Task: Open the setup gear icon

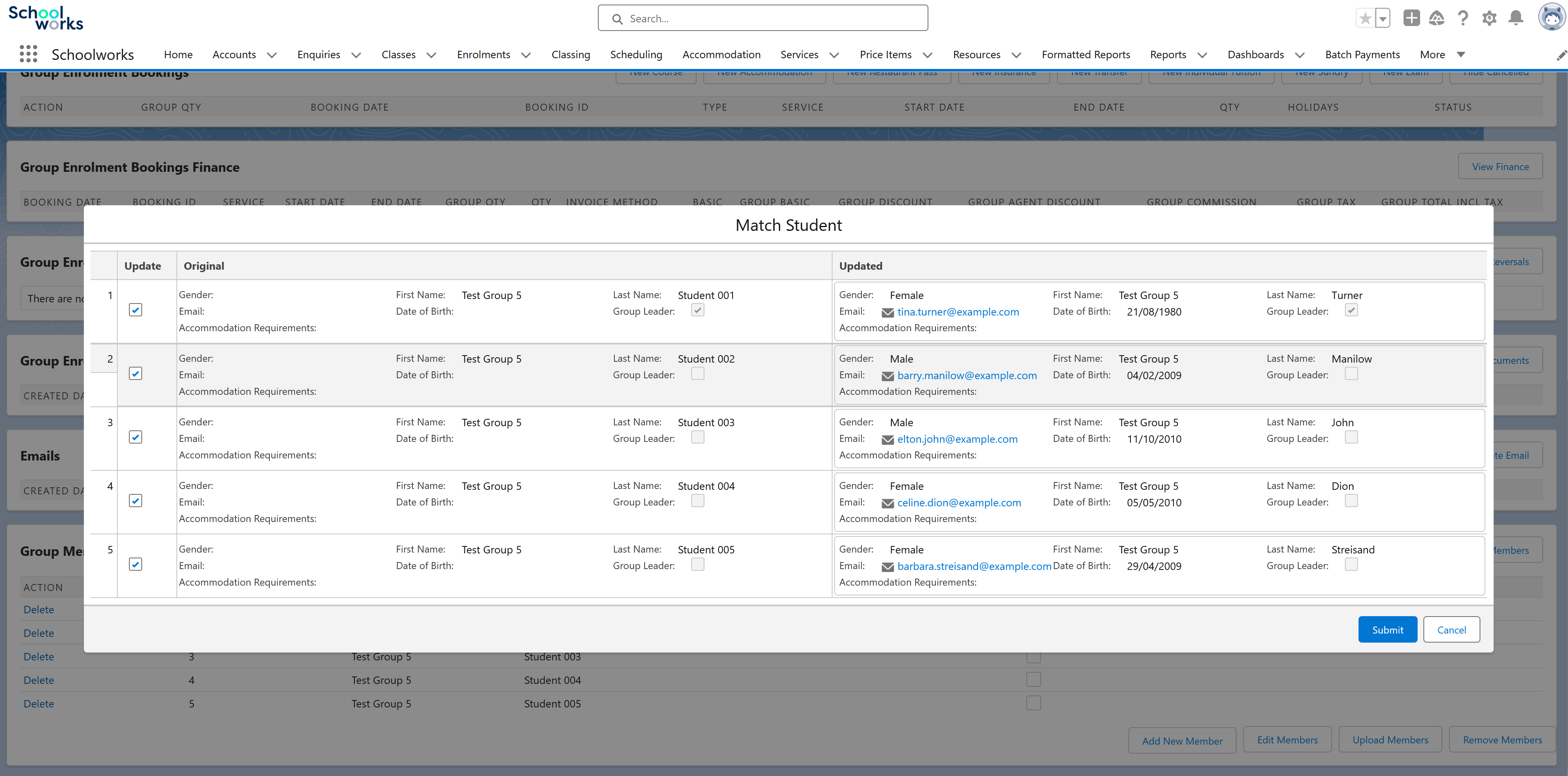Action: pos(1489,18)
